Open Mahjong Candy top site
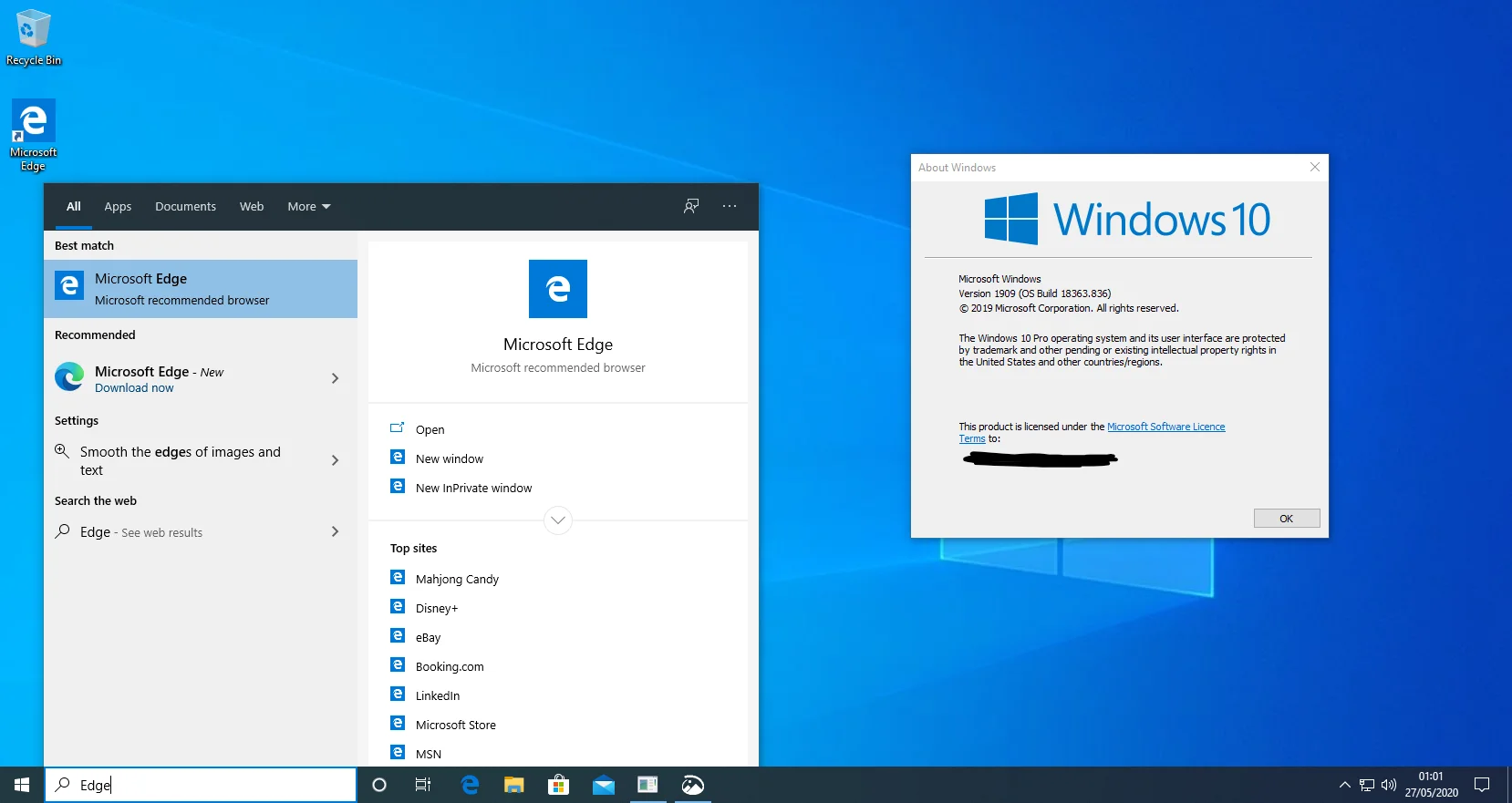 click(x=457, y=579)
